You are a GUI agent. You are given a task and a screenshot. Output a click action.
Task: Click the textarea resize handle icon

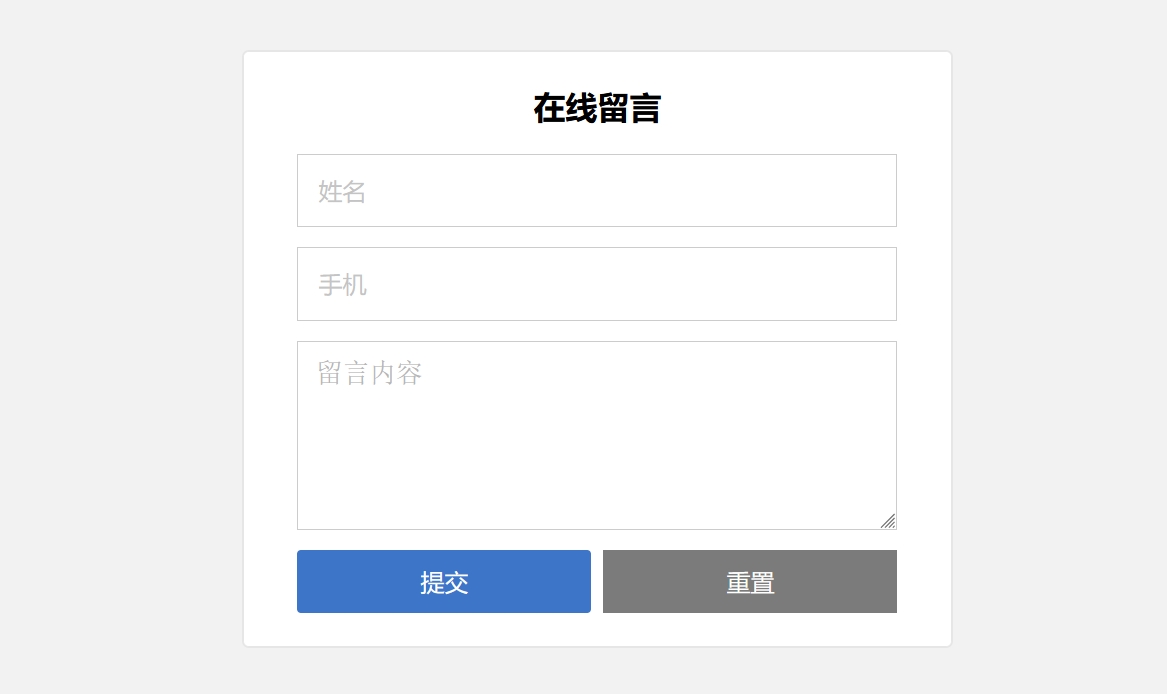pyautogui.click(x=888, y=521)
